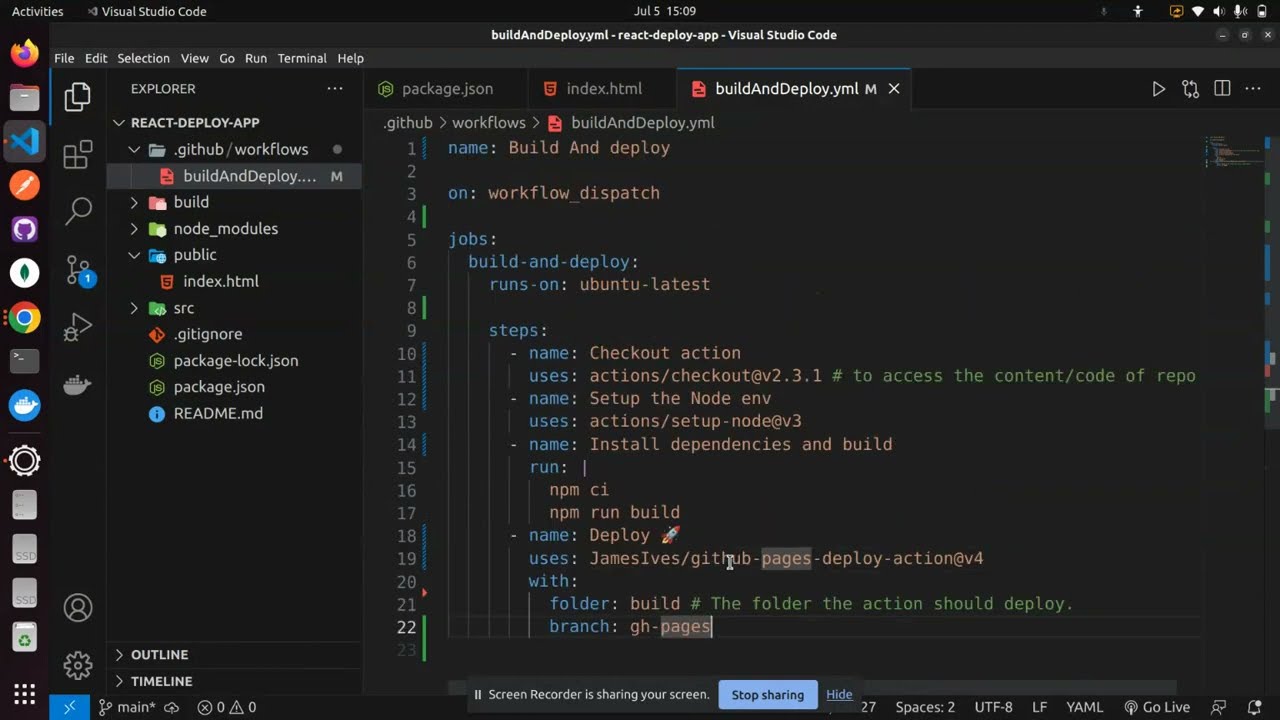The image size is (1280, 720).
Task: Open Explorer Views and More Actions ellipsis
Action: (335, 89)
